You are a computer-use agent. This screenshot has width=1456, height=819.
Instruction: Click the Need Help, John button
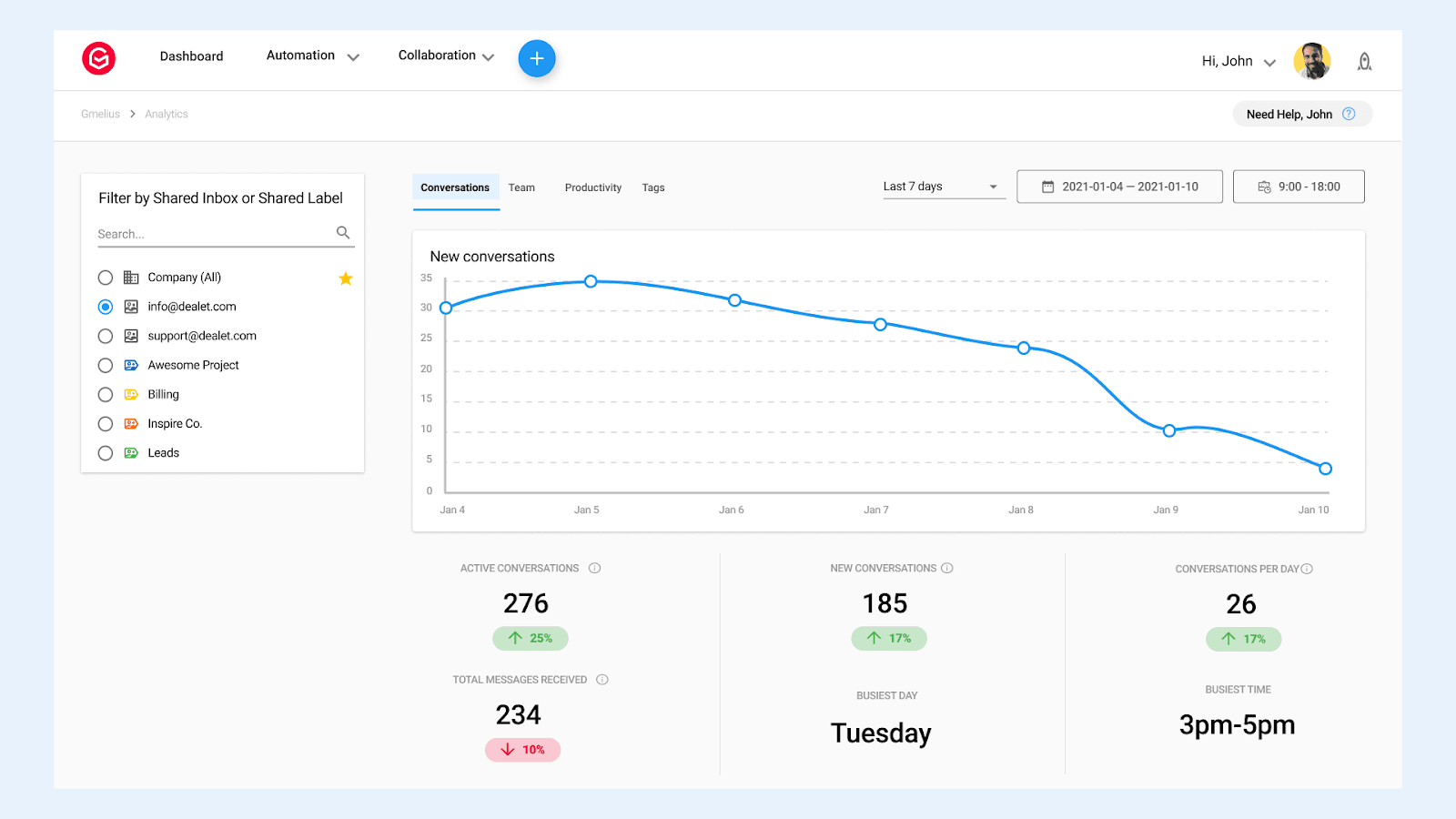point(1300,114)
